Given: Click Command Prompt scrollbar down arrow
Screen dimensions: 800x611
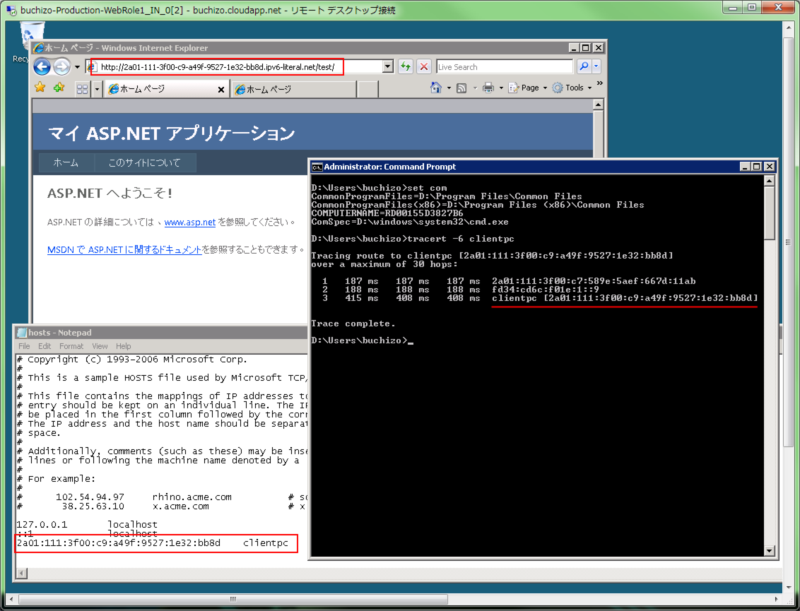Looking at the screenshot, I should click(x=769, y=551).
